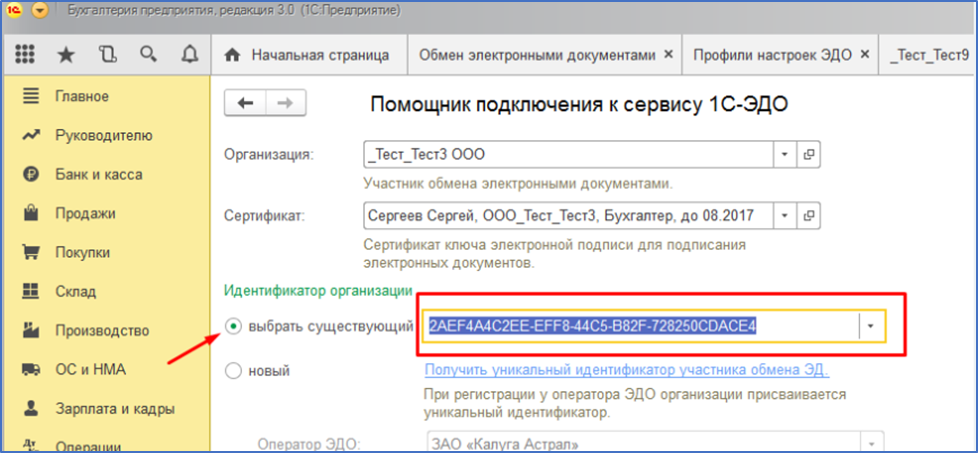Screen dimensions: 978x453
Task: Open the 1C main menu dropdown button
Action: coord(39,11)
